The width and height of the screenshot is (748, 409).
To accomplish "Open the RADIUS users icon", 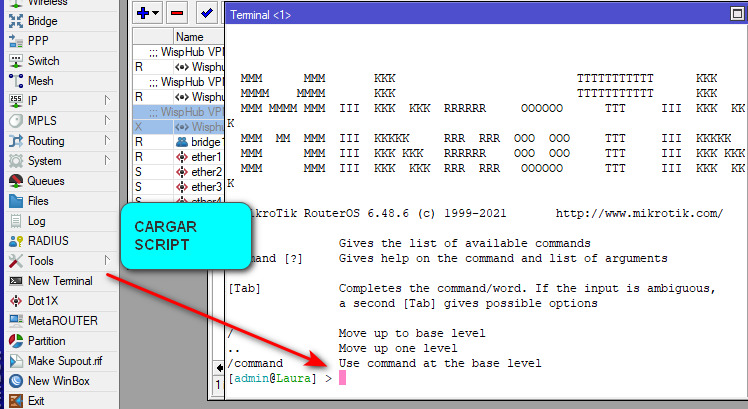I will (16, 241).
